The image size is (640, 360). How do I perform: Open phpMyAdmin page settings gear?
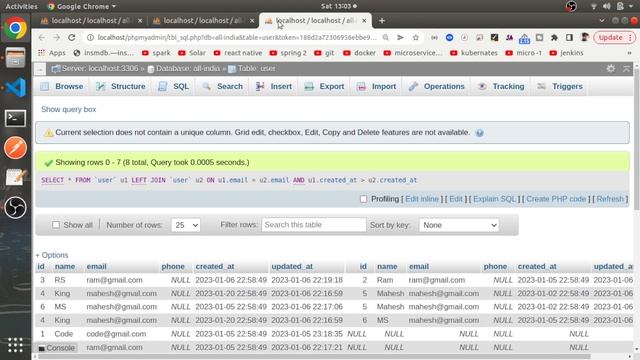pos(611,69)
